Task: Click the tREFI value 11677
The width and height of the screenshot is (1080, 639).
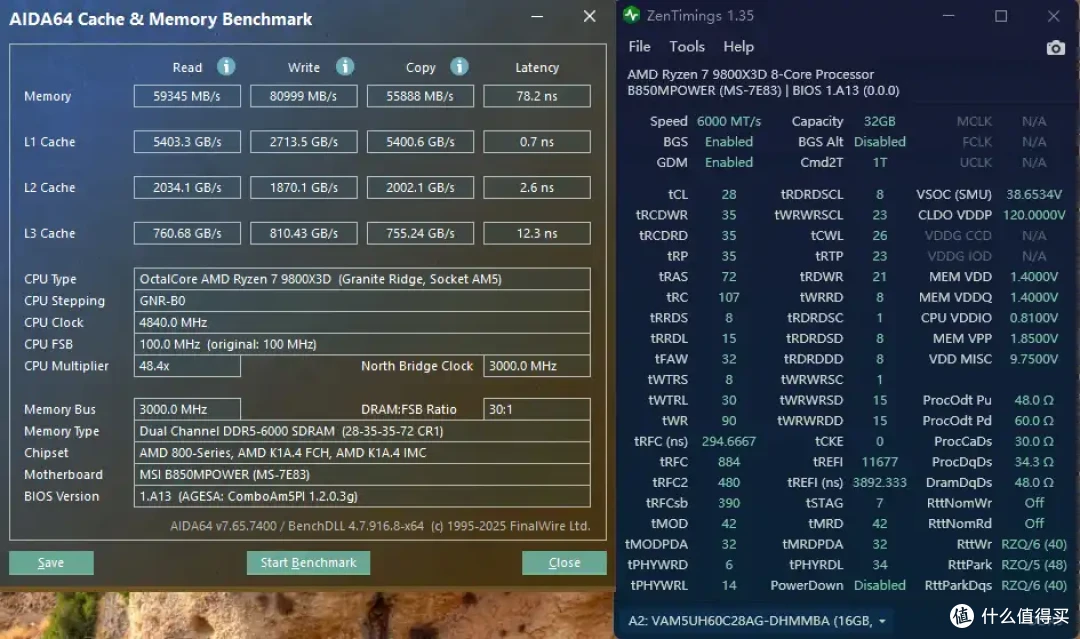Action: (x=880, y=462)
